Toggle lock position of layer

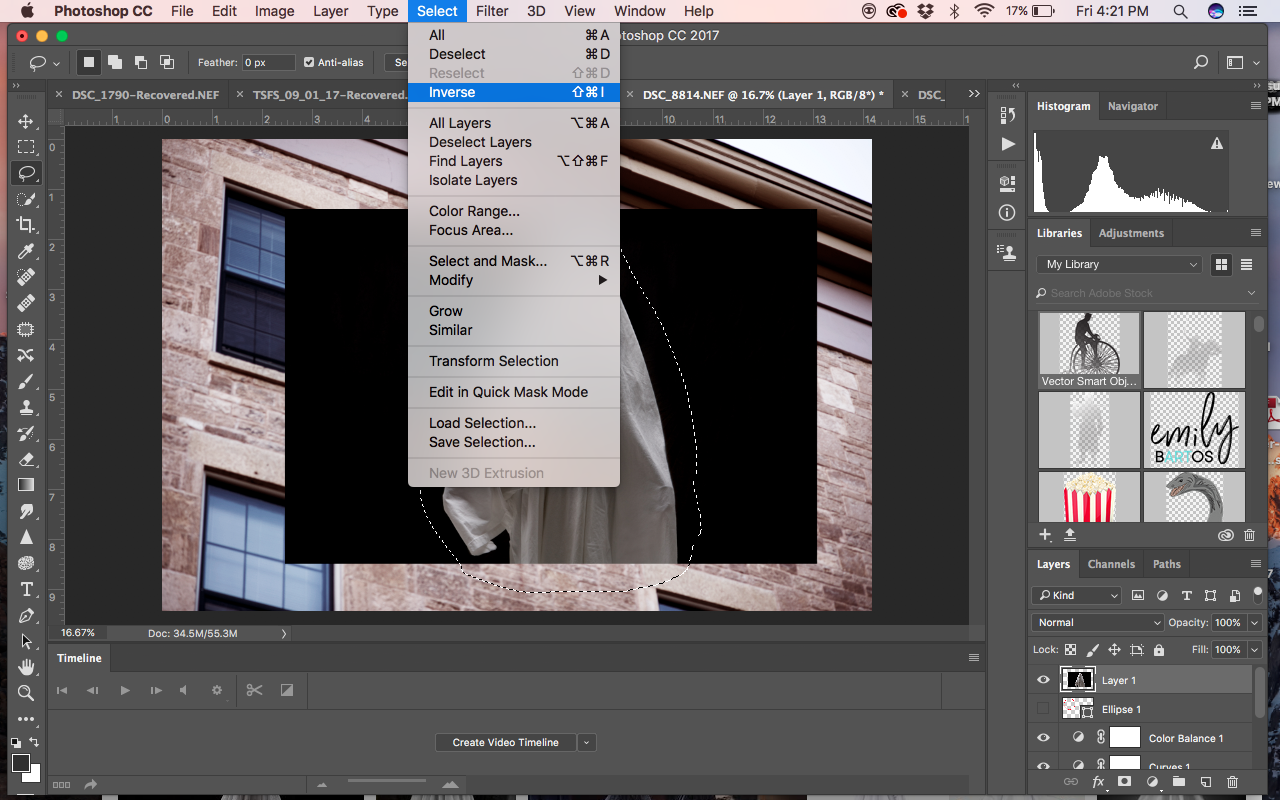tap(1115, 650)
